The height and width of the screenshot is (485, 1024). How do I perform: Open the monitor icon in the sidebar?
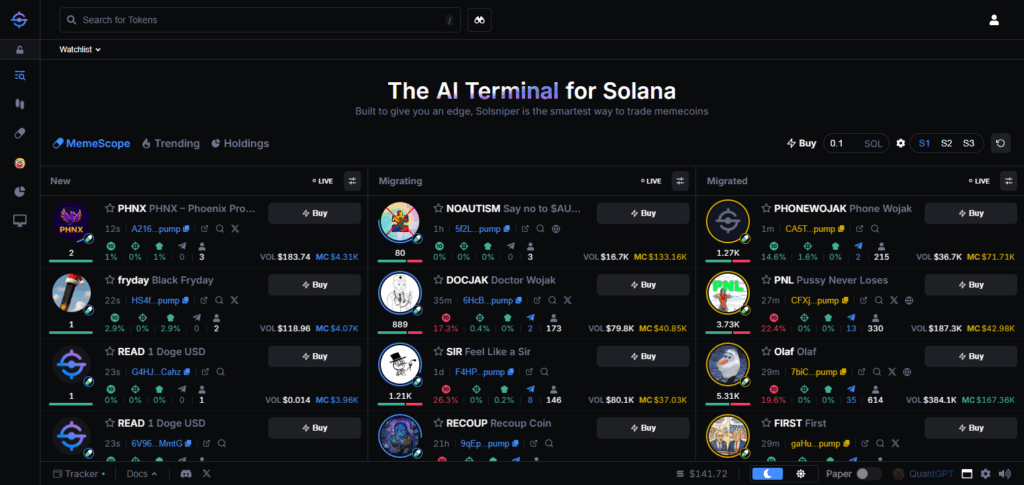click(20, 220)
